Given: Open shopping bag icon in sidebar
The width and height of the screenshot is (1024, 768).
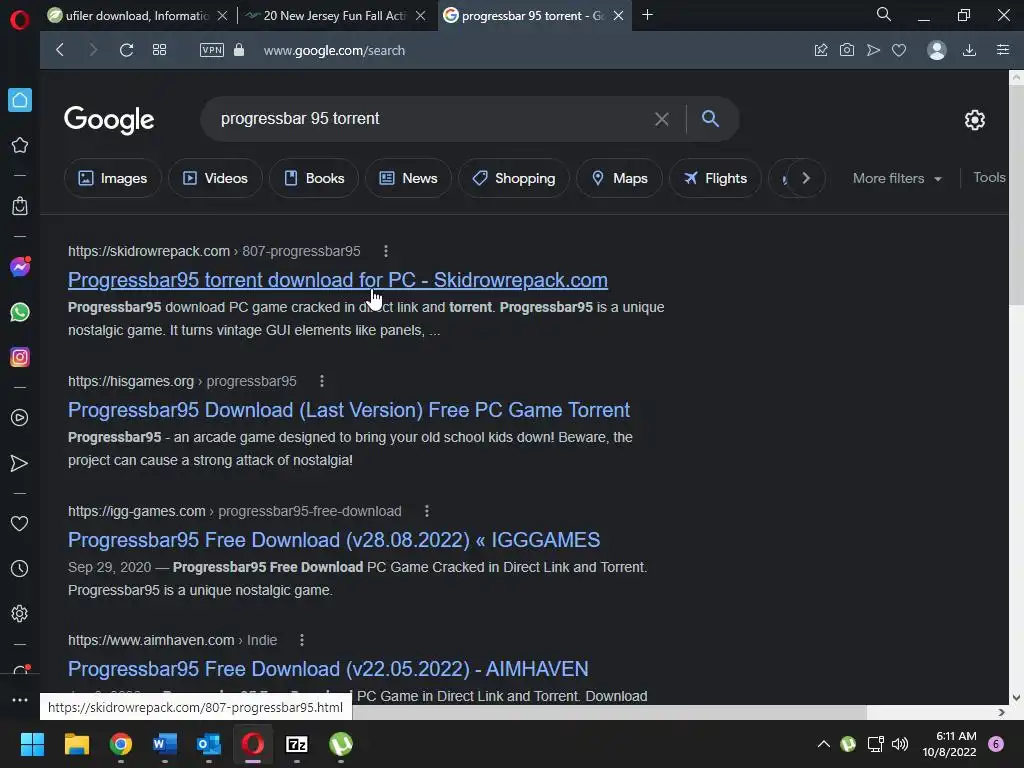Looking at the screenshot, I should tap(20, 206).
